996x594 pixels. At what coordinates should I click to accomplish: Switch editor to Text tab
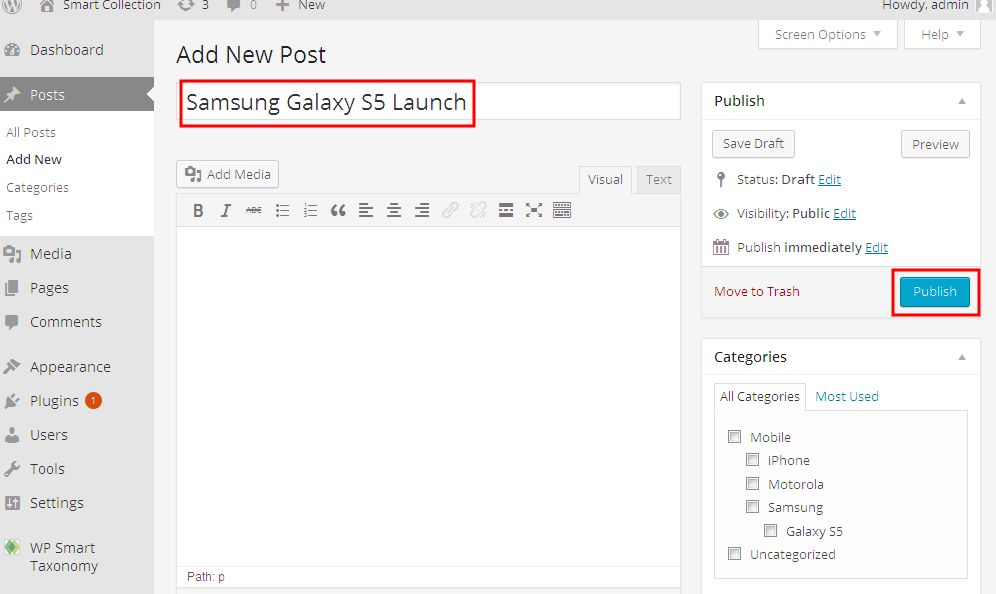[x=659, y=180]
